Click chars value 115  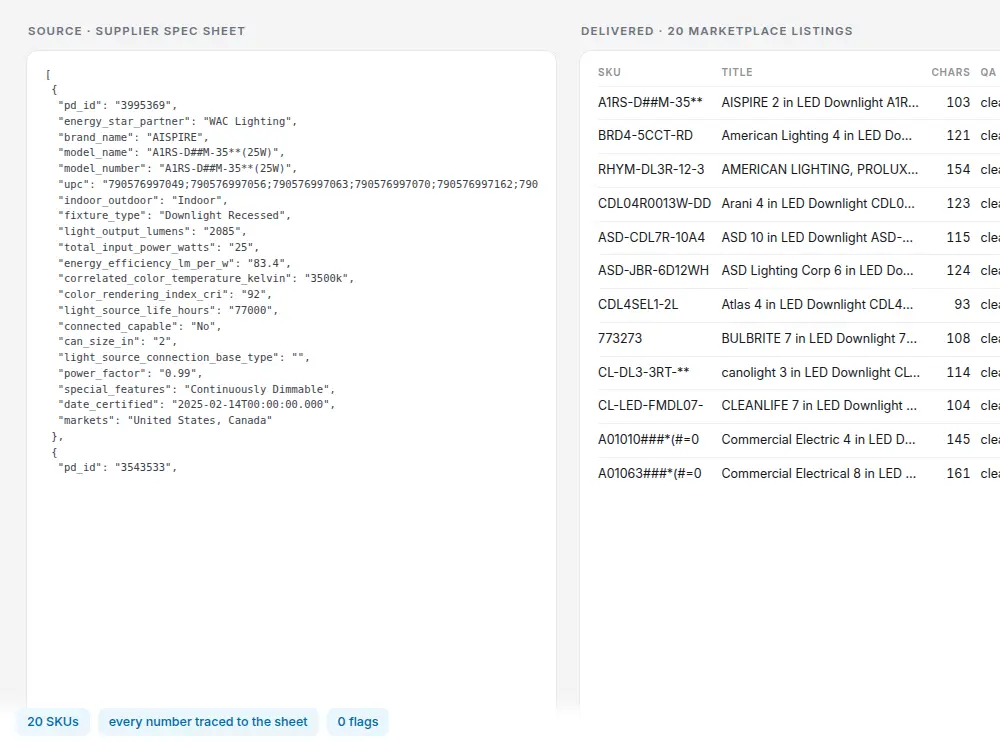tap(958, 237)
